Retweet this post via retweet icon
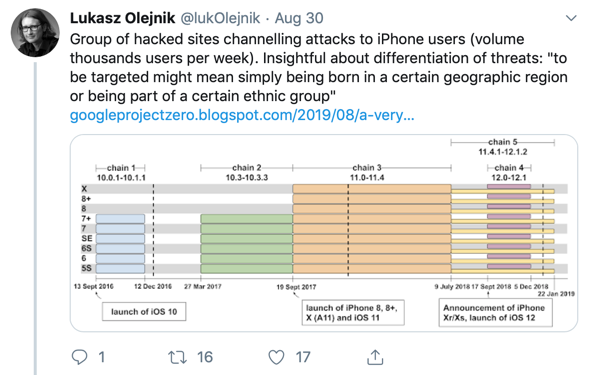The height and width of the screenshot is (375, 589). (x=177, y=357)
